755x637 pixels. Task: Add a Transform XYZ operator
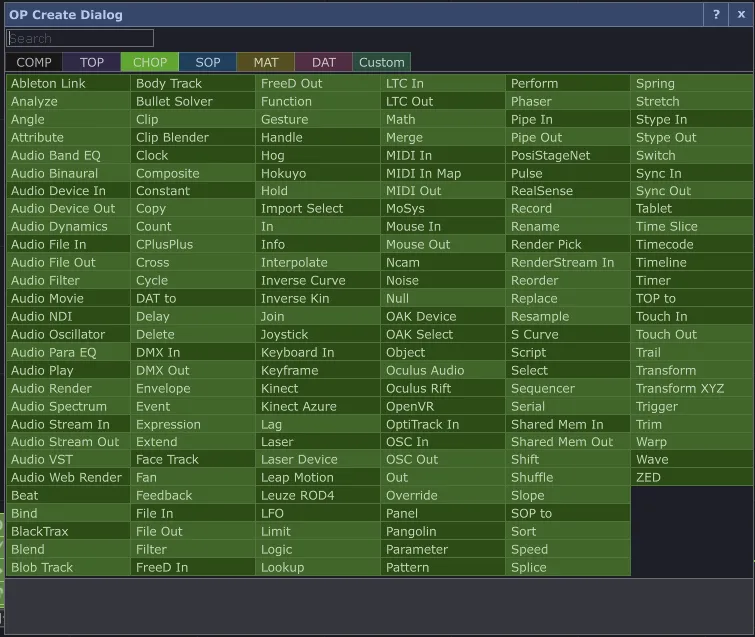coord(692,388)
